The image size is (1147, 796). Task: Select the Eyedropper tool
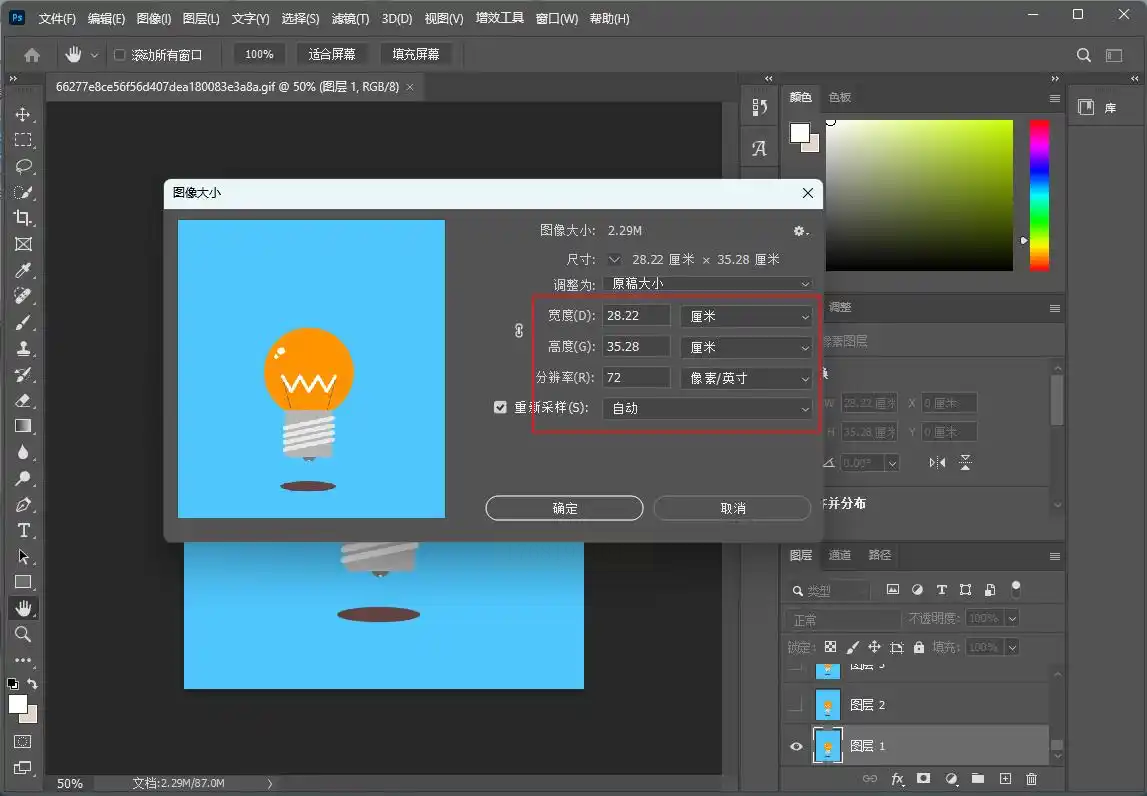point(23,270)
